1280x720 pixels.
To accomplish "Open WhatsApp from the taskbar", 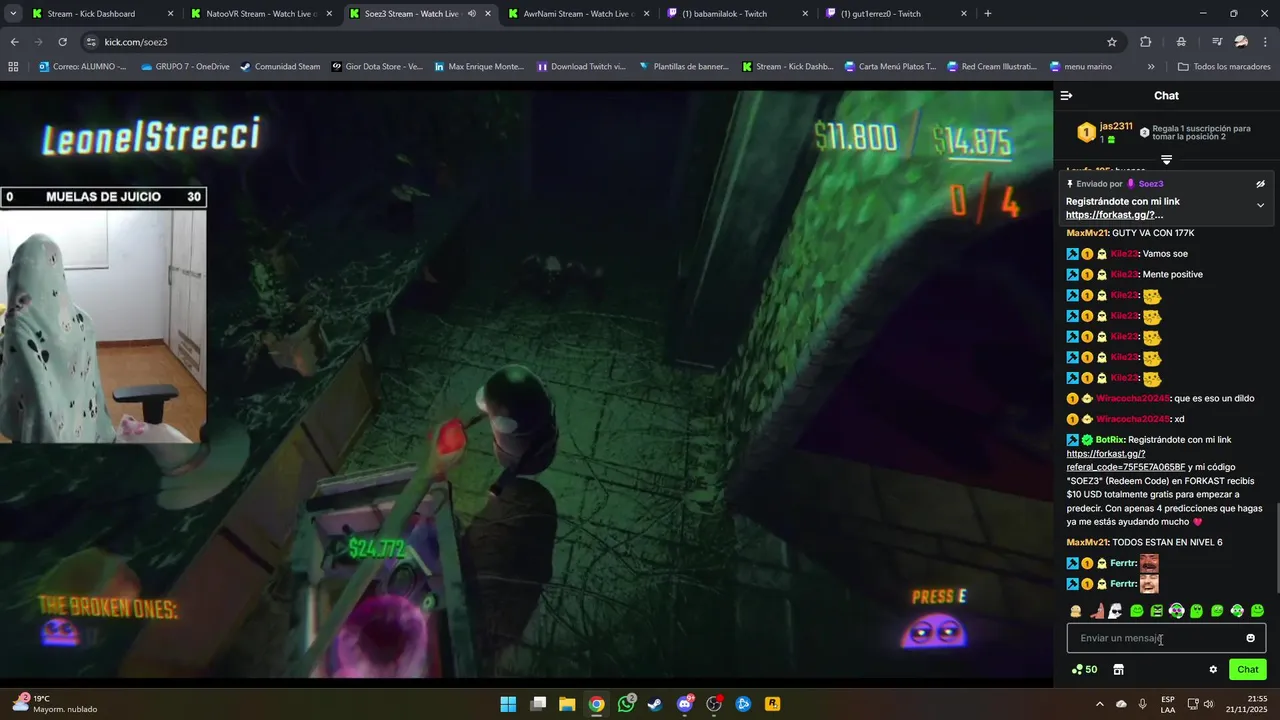I will 626,704.
